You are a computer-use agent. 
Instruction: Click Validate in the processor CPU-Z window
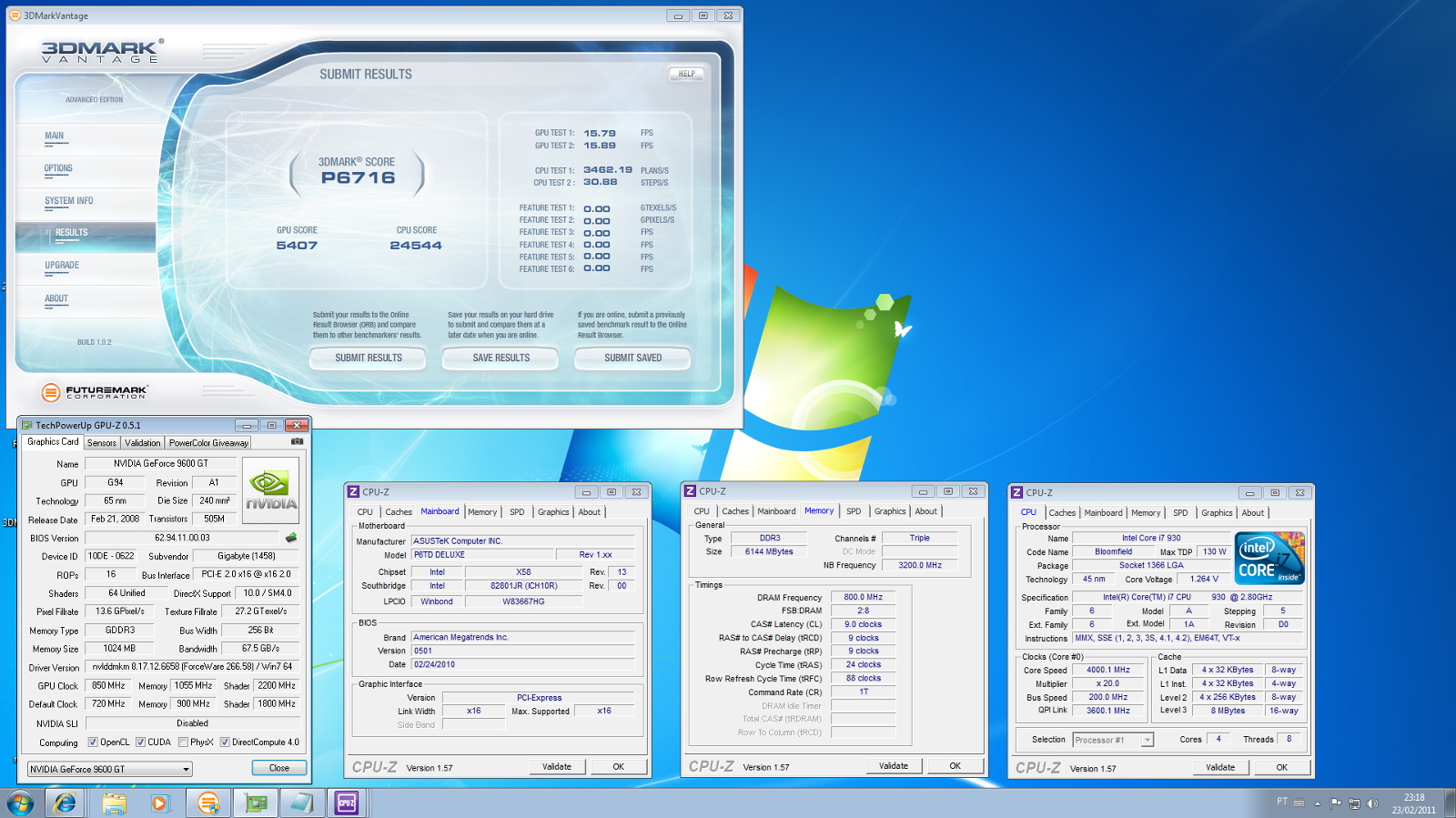[x=1220, y=768]
